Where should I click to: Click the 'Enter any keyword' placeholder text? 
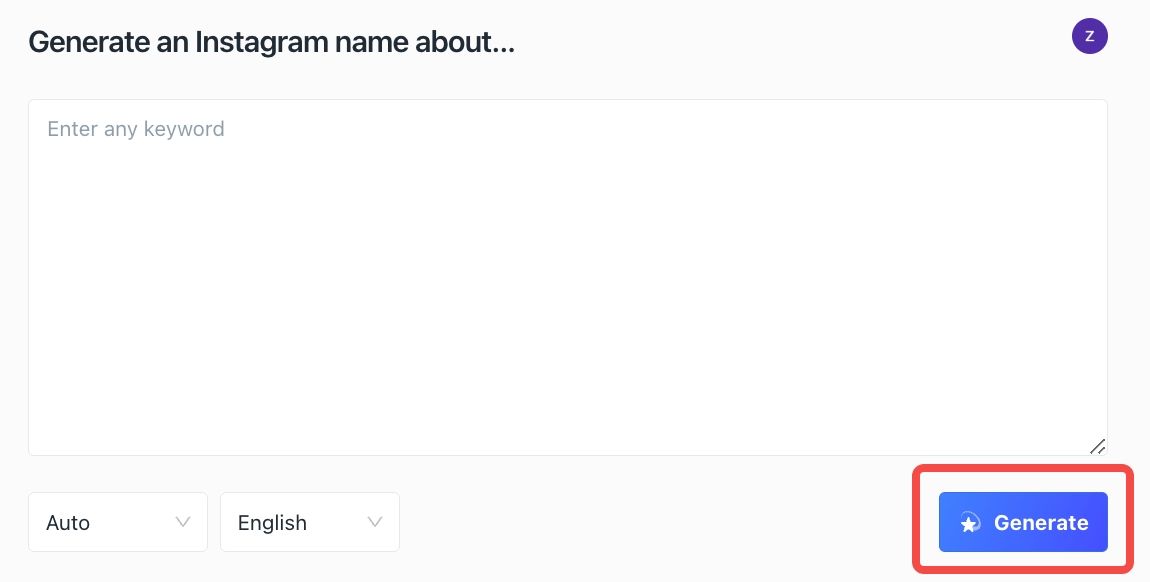136,129
